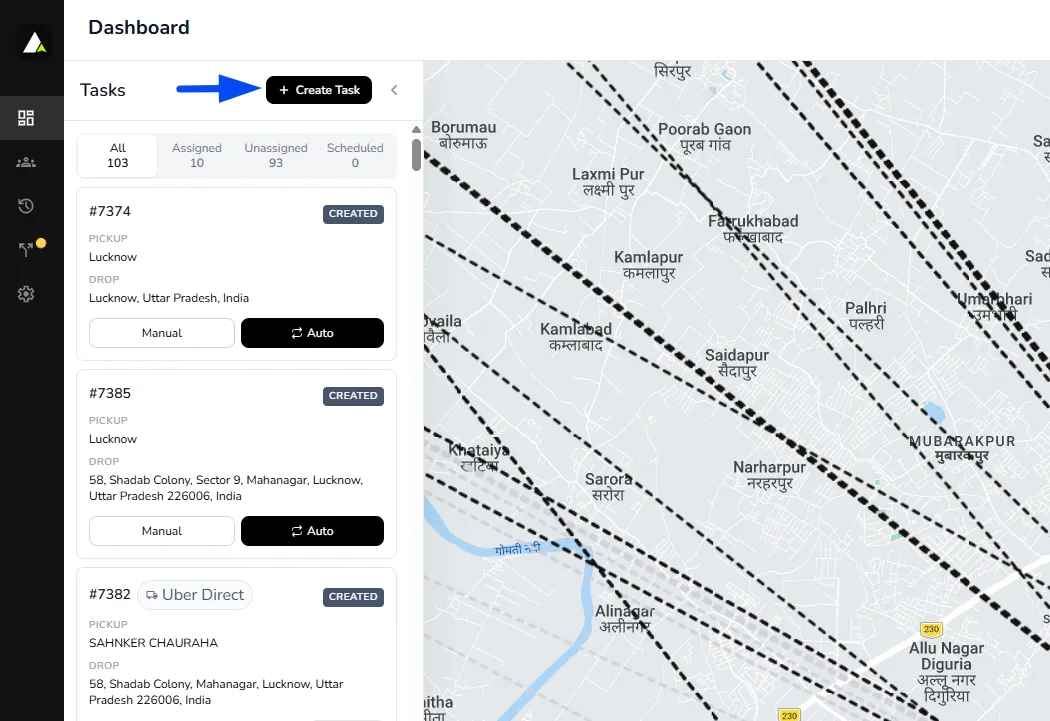The width and height of the screenshot is (1050, 721).
Task: Click the CREATED status badge on #7374
Action: pos(353,214)
